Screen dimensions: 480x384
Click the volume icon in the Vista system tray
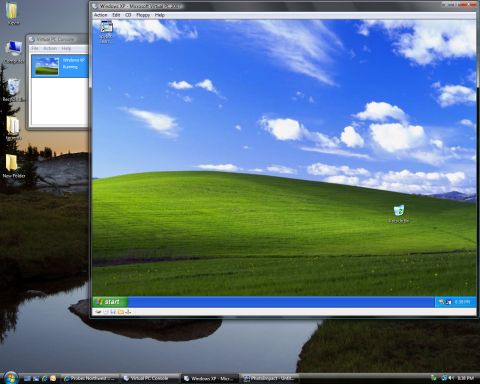click(451, 378)
